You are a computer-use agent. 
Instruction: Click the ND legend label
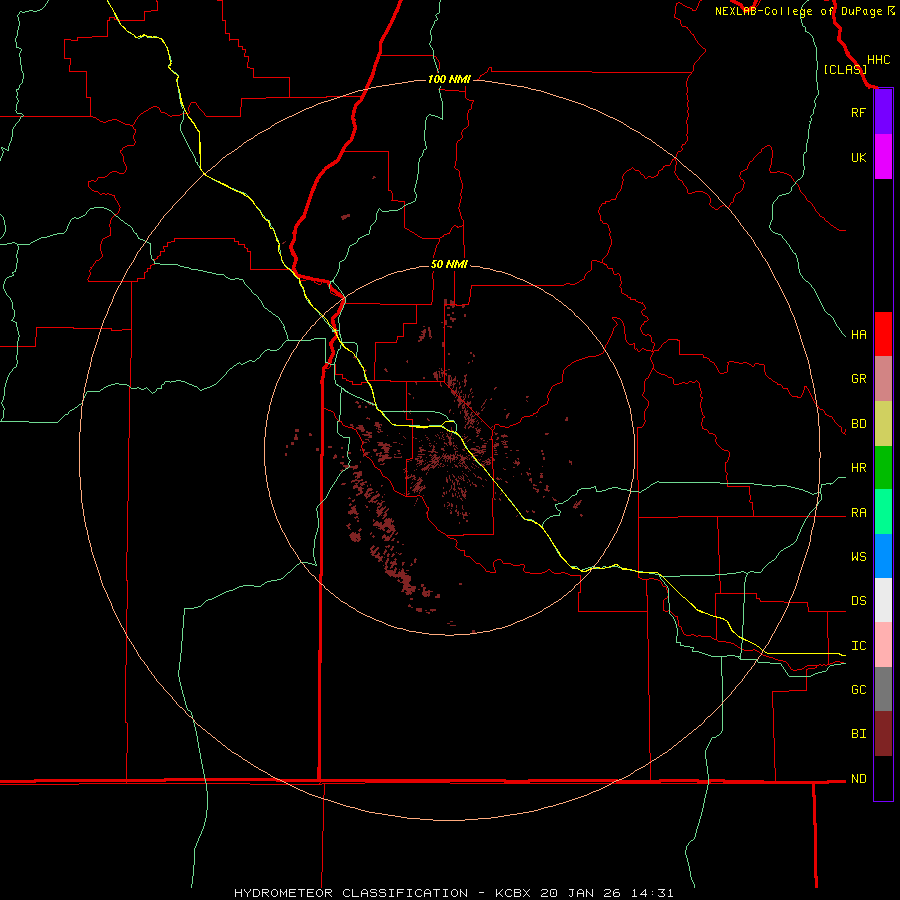(858, 779)
